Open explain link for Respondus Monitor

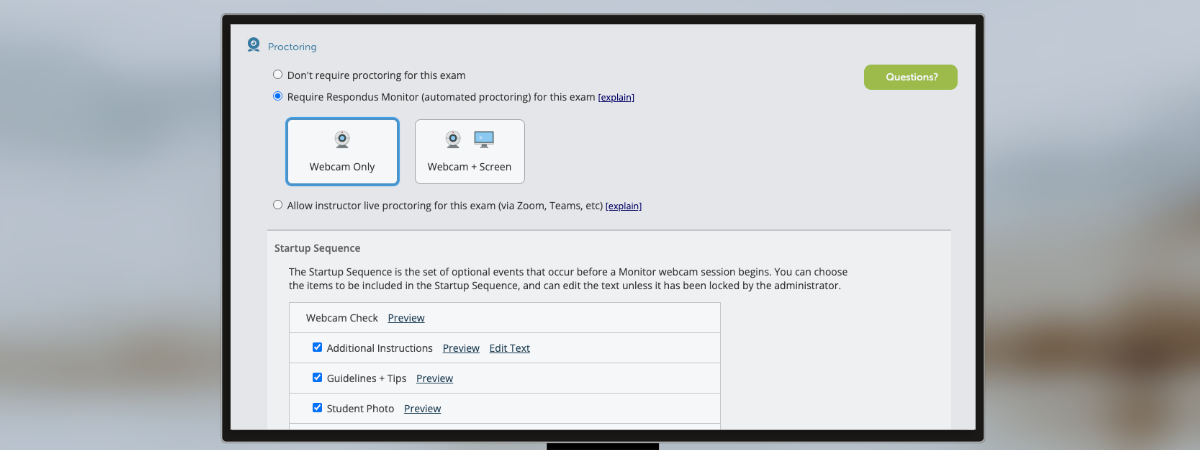[x=616, y=98]
